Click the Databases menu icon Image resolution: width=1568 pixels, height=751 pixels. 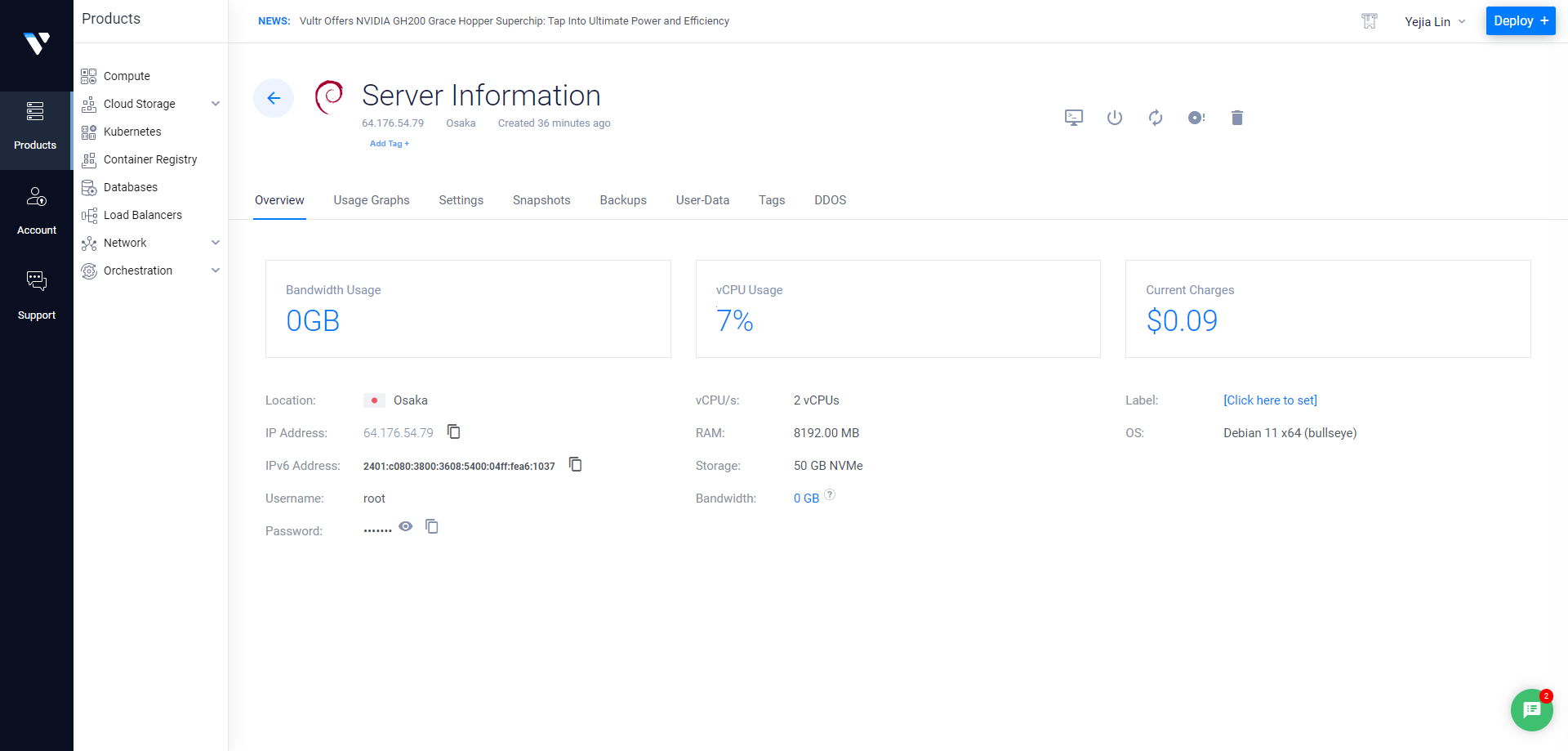pos(89,187)
